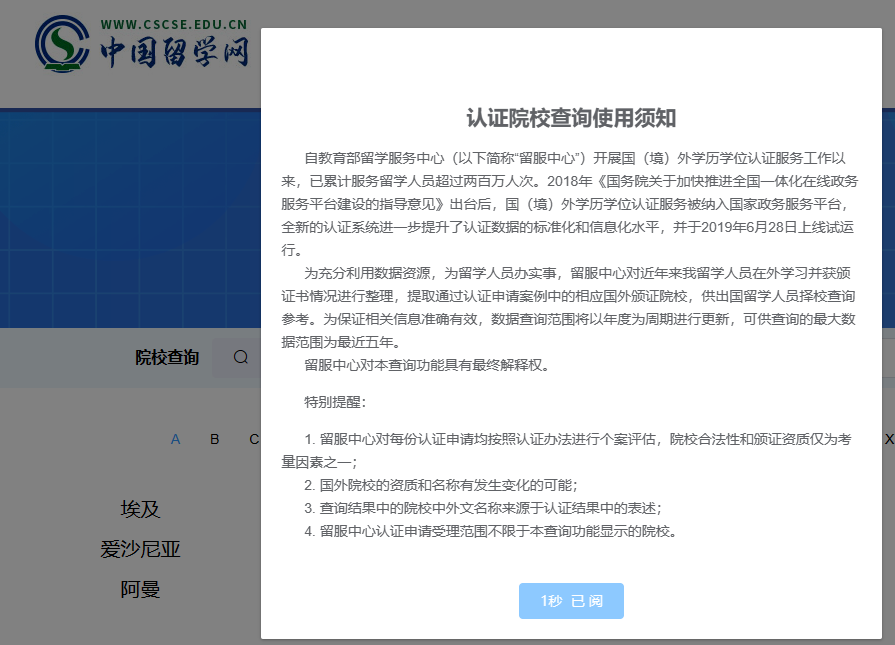Click the magnifier search icon
Viewport: 895px width, 645px height.
(241, 357)
